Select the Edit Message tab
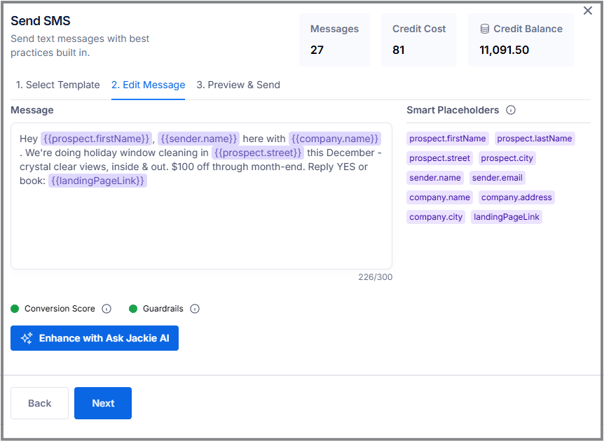The image size is (604, 441). tap(148, 85)
